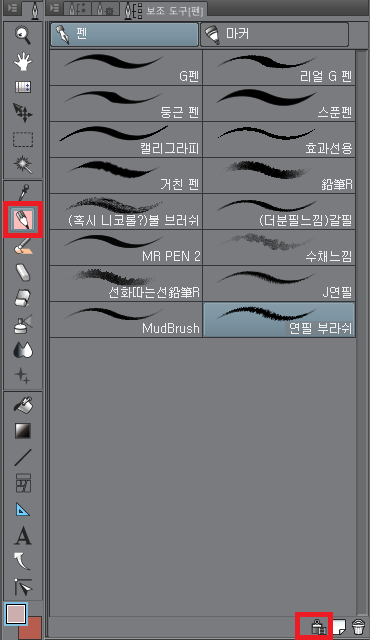The image size is (370, 640).
Task: Choose the 거친 펜 brush
Action: [x=126, y=176]
